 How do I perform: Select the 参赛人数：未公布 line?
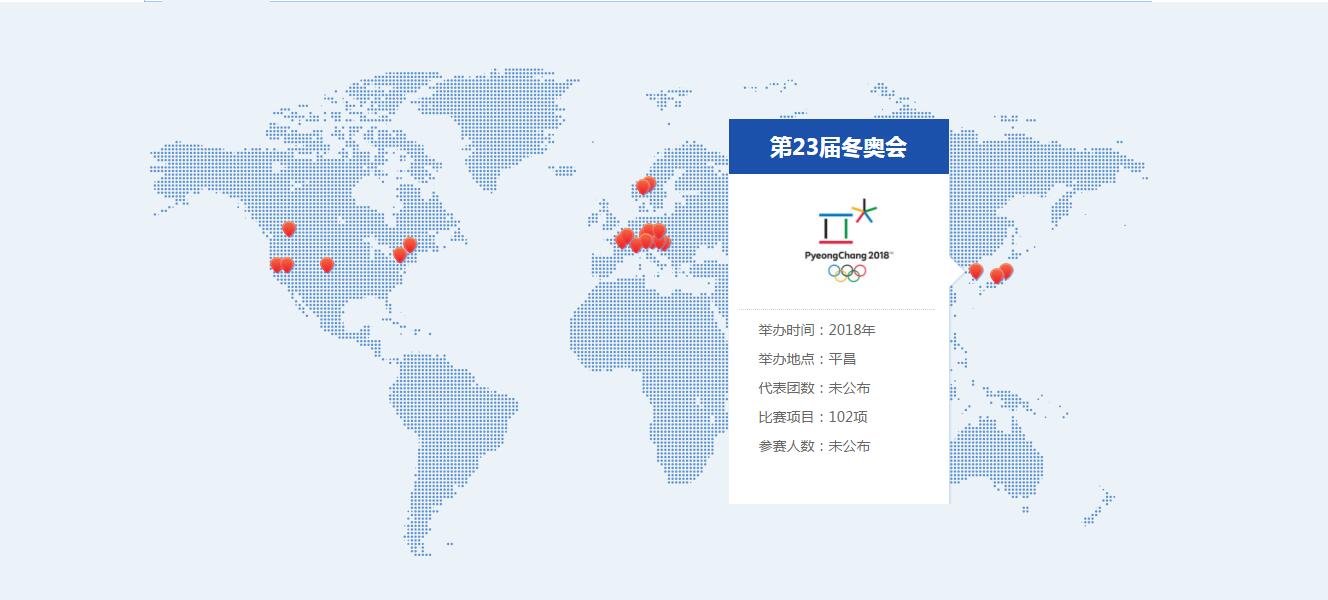coord(814,446)
